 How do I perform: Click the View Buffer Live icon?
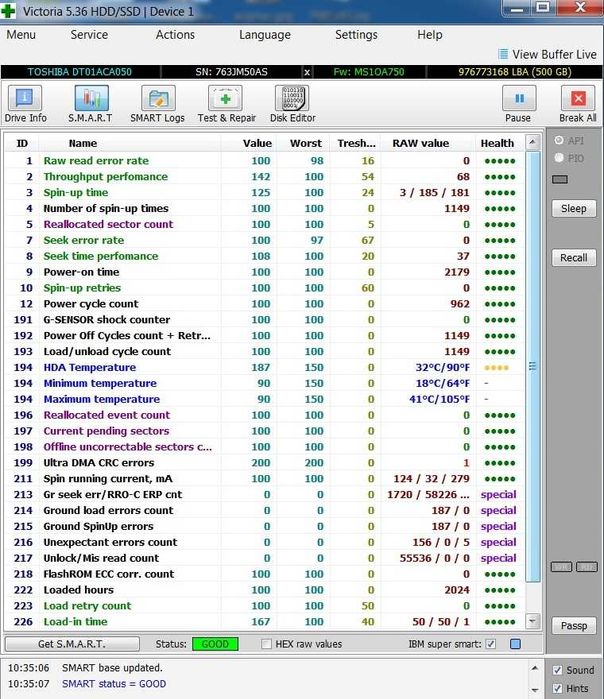point(503,54)
